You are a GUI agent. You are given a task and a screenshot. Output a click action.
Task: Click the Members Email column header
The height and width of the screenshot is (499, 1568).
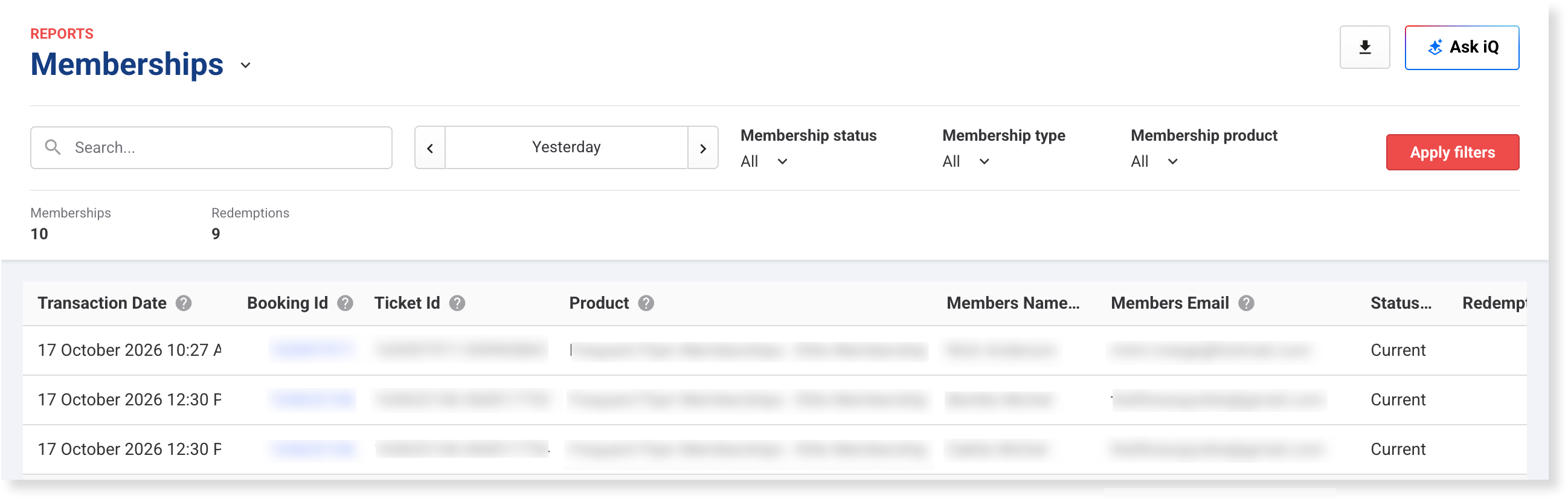click(x=1169, y=303)
